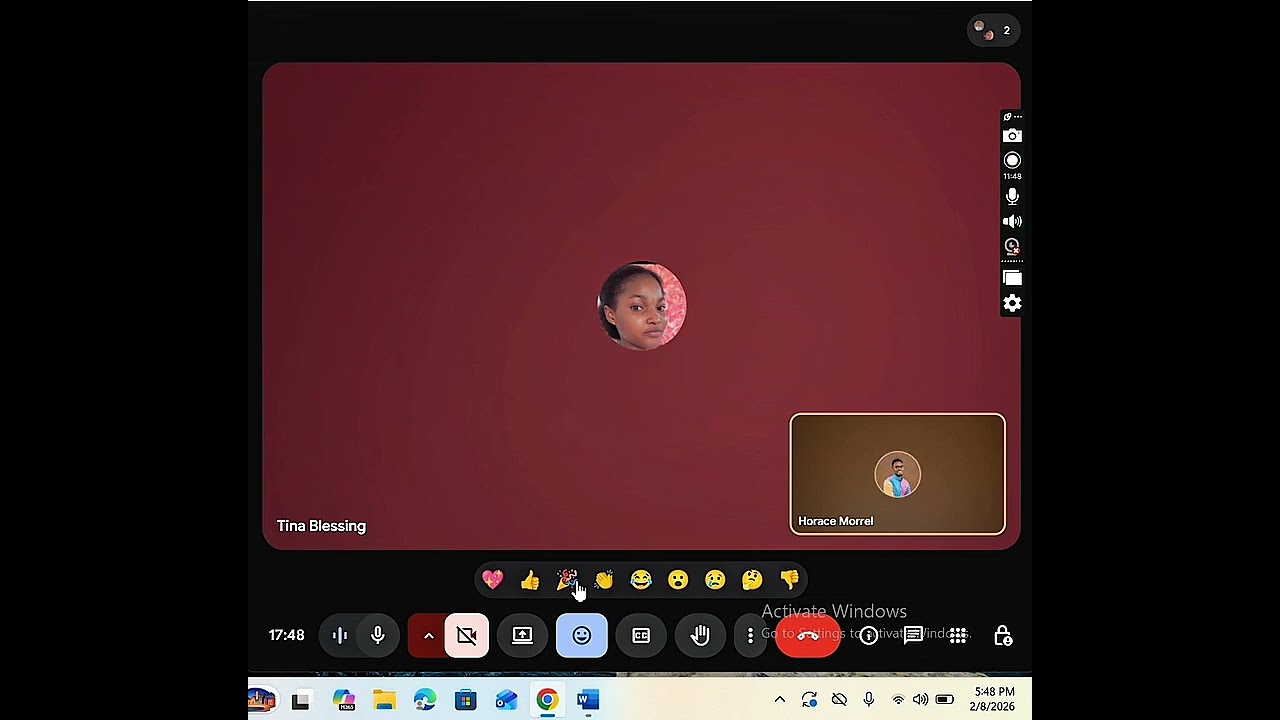Turn on closed captions
The height and width of the screenshot is (720, 1280).
(641, 635)
